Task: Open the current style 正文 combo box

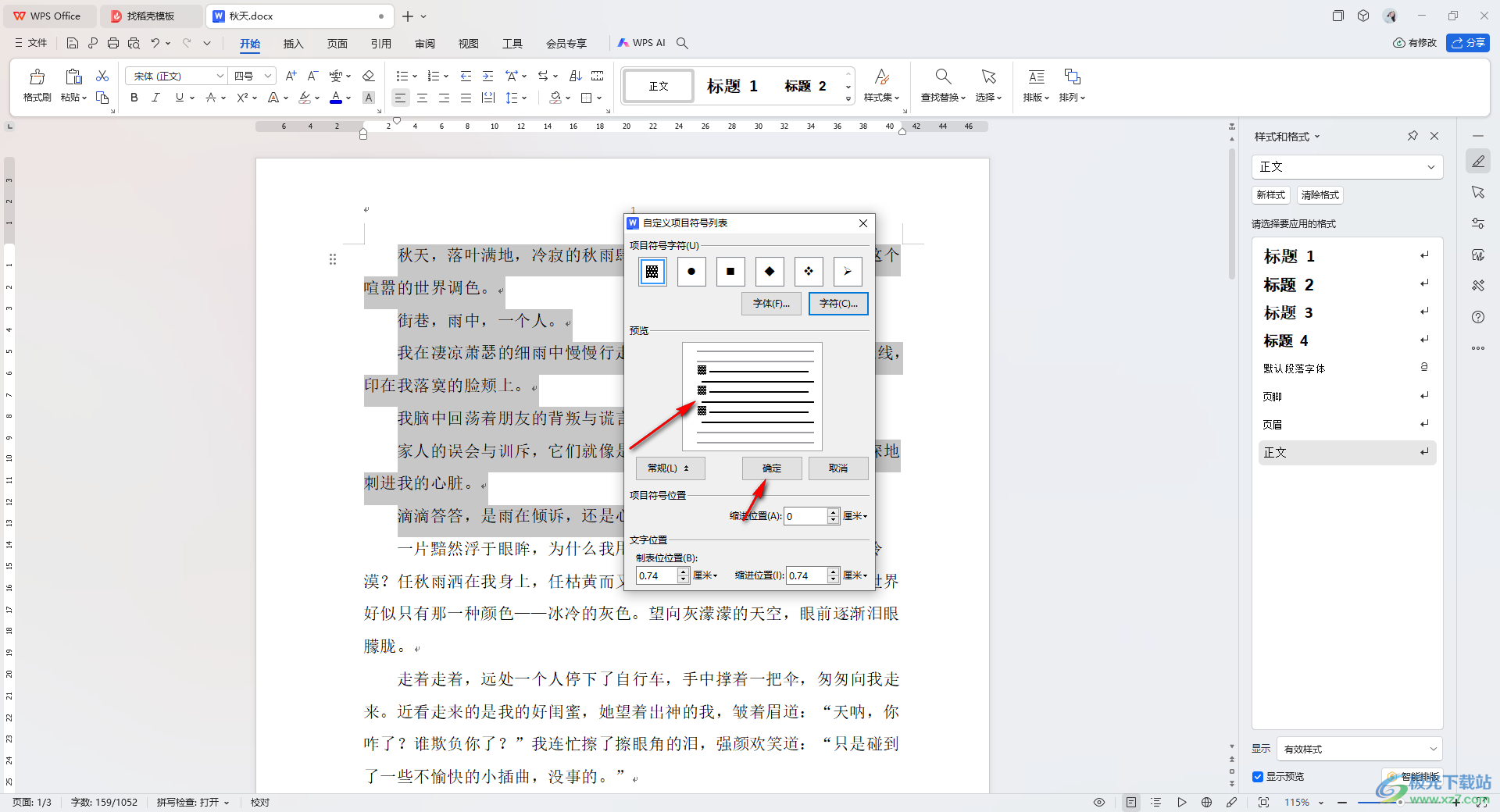Action: point(1347,166)
